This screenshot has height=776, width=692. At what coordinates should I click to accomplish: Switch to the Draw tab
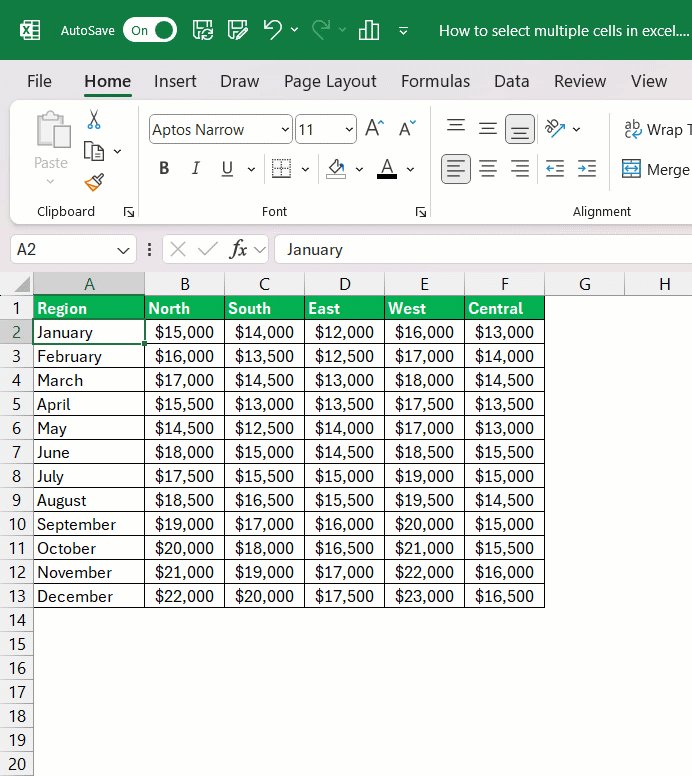pyautogui.click(x=240, y=81)
